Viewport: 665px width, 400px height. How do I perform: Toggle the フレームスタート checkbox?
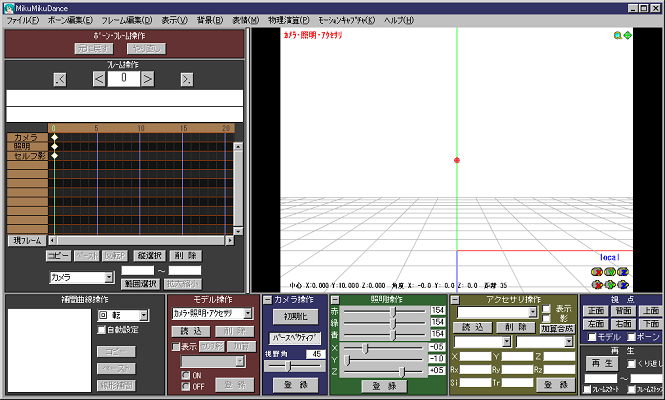tap(587, 389)
